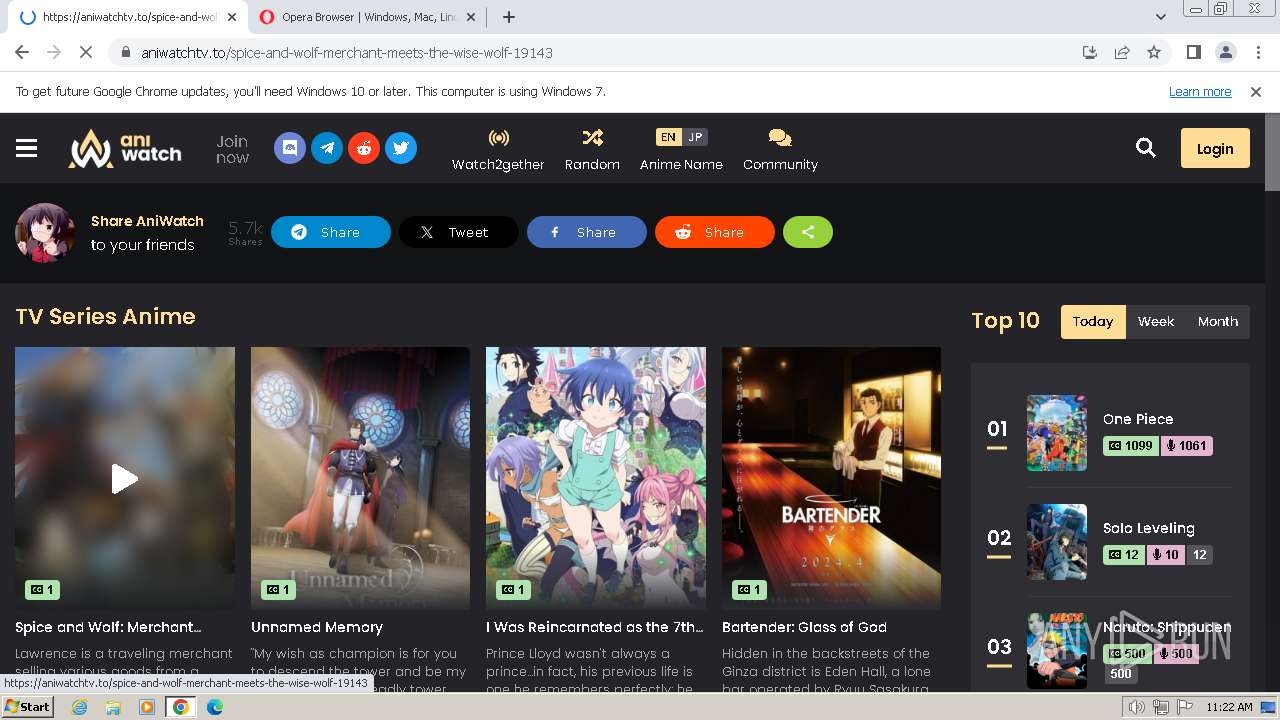
Task: Open Microsoft Edge from taskbar
Action: pyautogui.click(x=214, y=707)
